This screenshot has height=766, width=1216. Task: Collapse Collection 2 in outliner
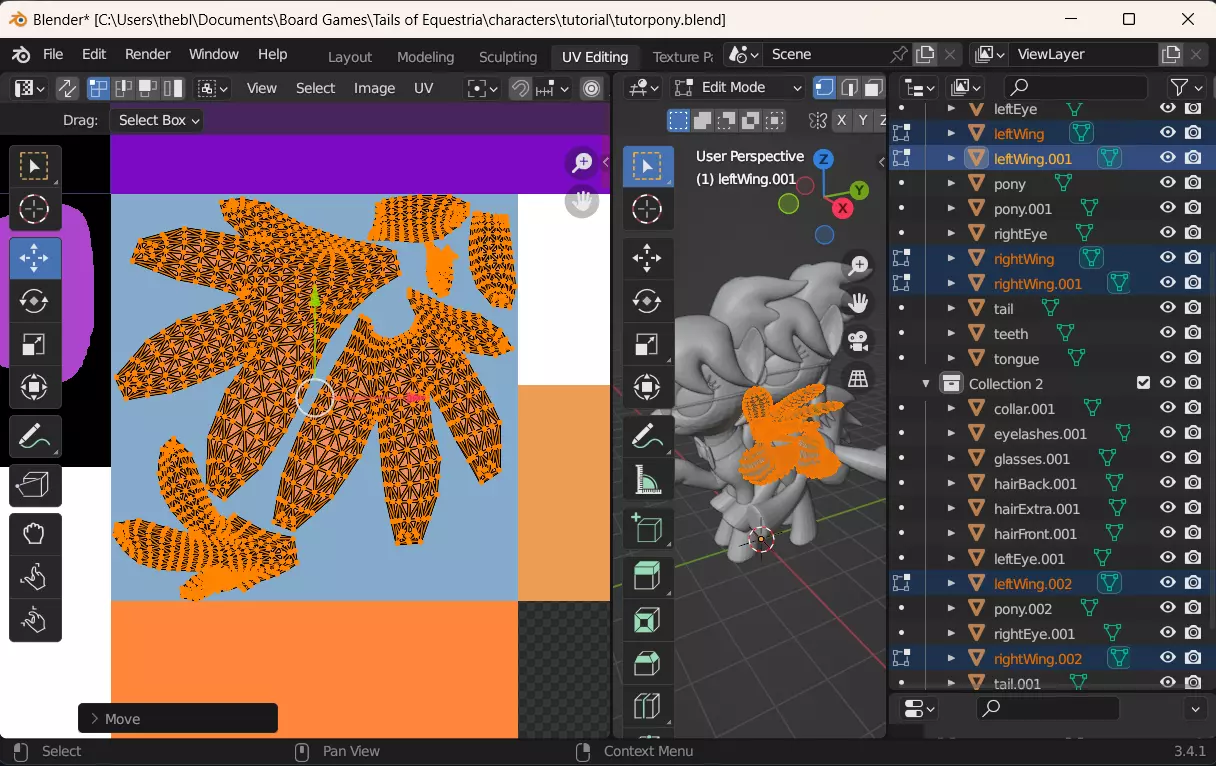(x=926, y=384)
